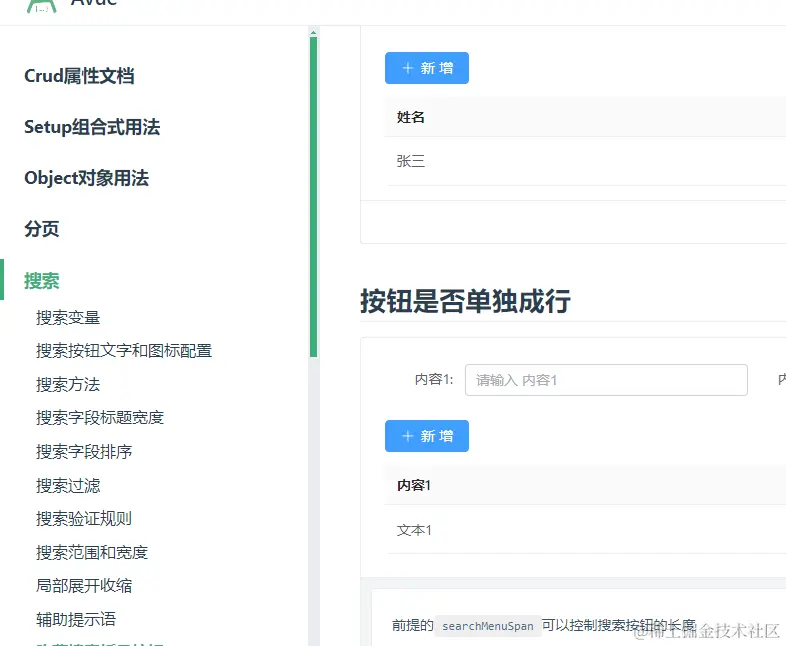786x646 pixels.
Task: Go to 搜索过滤 subsection
Action: 68,485
